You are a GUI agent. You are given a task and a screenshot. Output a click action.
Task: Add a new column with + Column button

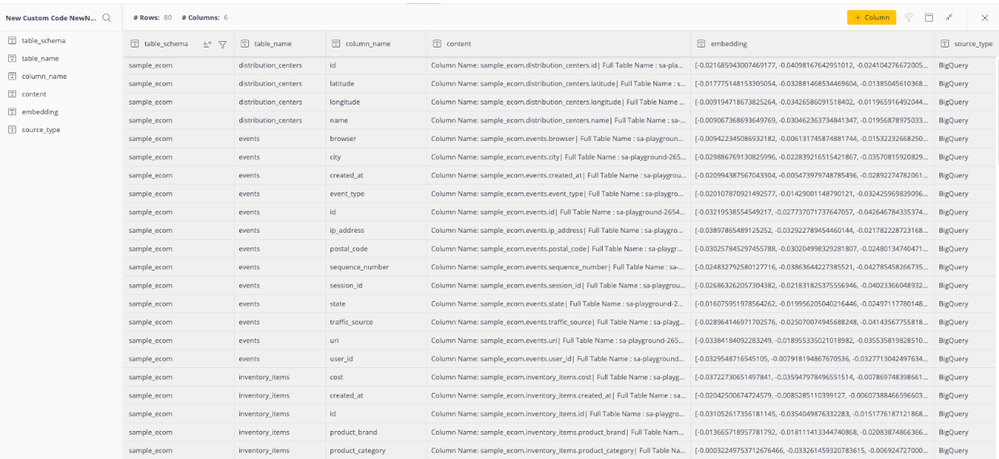pos(871,18)
